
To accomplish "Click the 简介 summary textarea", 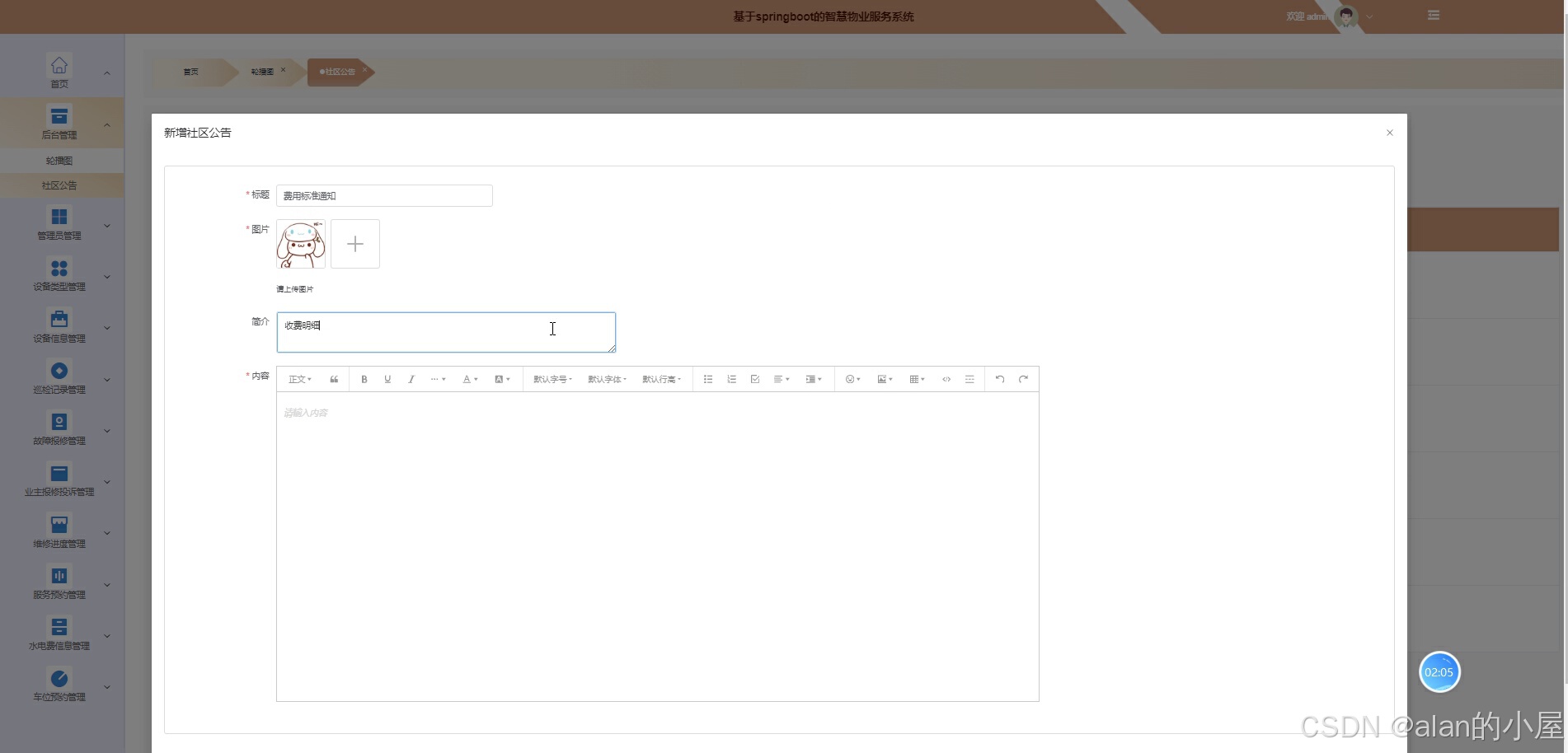I will tap(446, 332).
